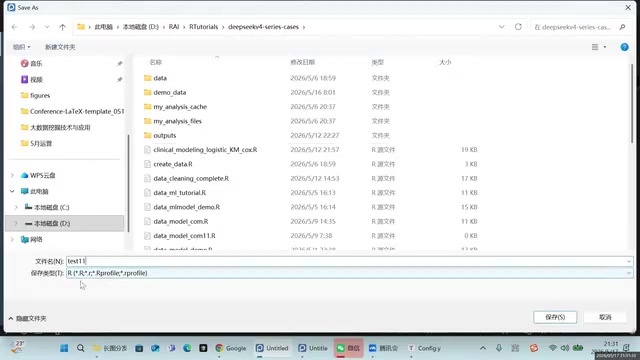Image resolution: width=640 pixels, height=360 pixels.
Task: Select 音乐 in the sidebar
Action: (36, 63)
